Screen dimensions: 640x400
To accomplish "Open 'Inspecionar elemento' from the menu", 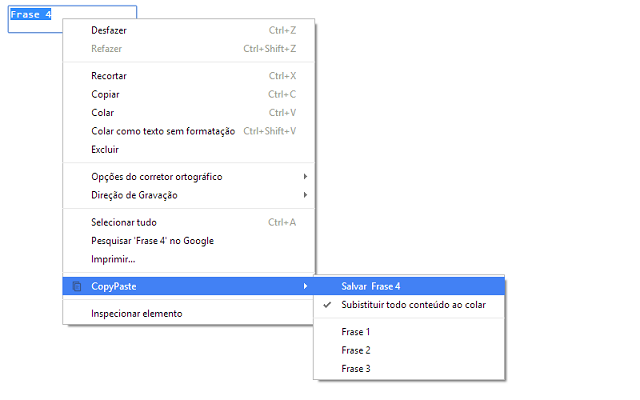I will coord(136,314).
